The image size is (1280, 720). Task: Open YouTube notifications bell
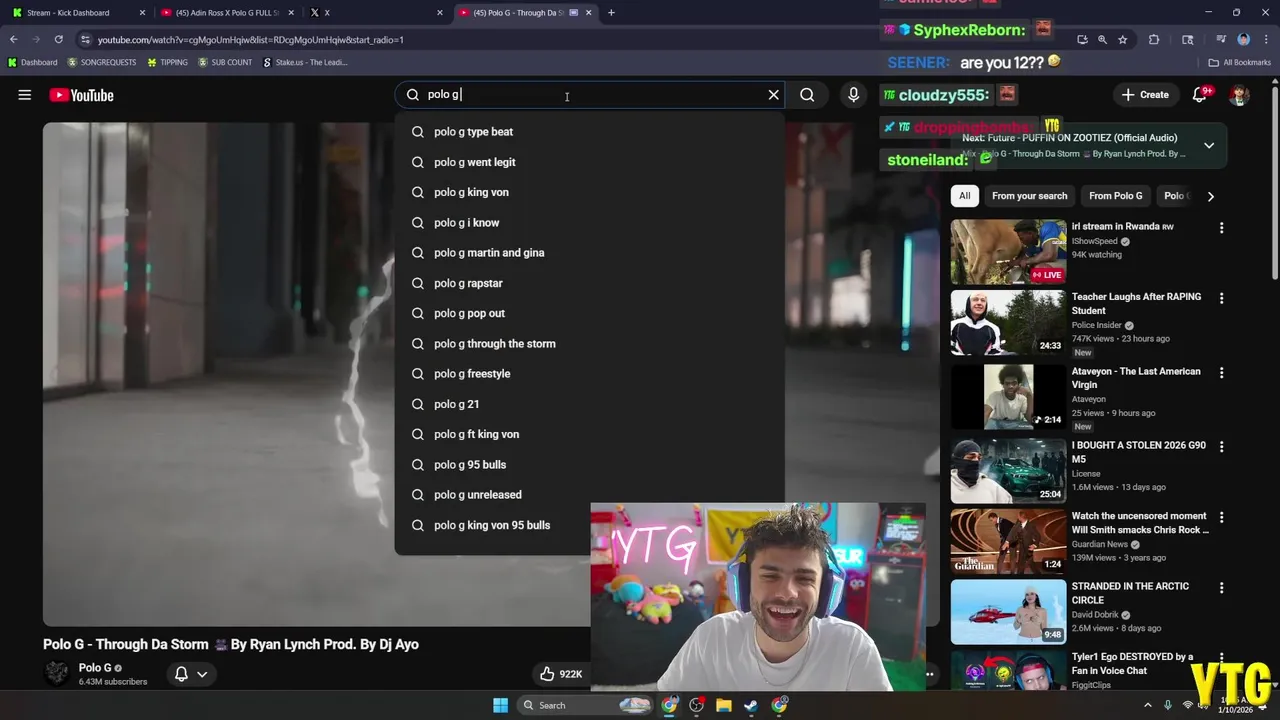point(1200,95)
